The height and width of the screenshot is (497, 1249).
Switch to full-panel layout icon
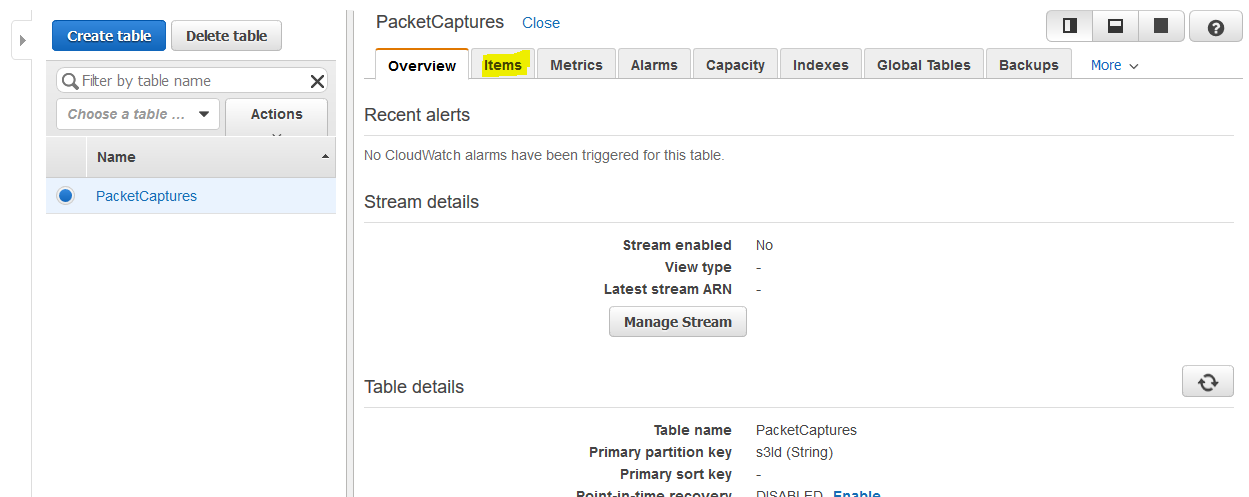click(x=1161, y=26)
